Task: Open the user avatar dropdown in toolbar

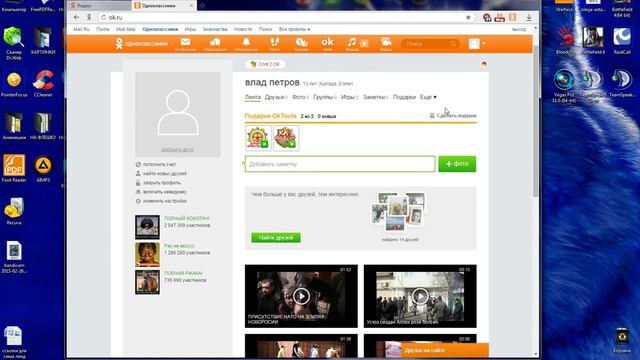Action: [477, 44]
